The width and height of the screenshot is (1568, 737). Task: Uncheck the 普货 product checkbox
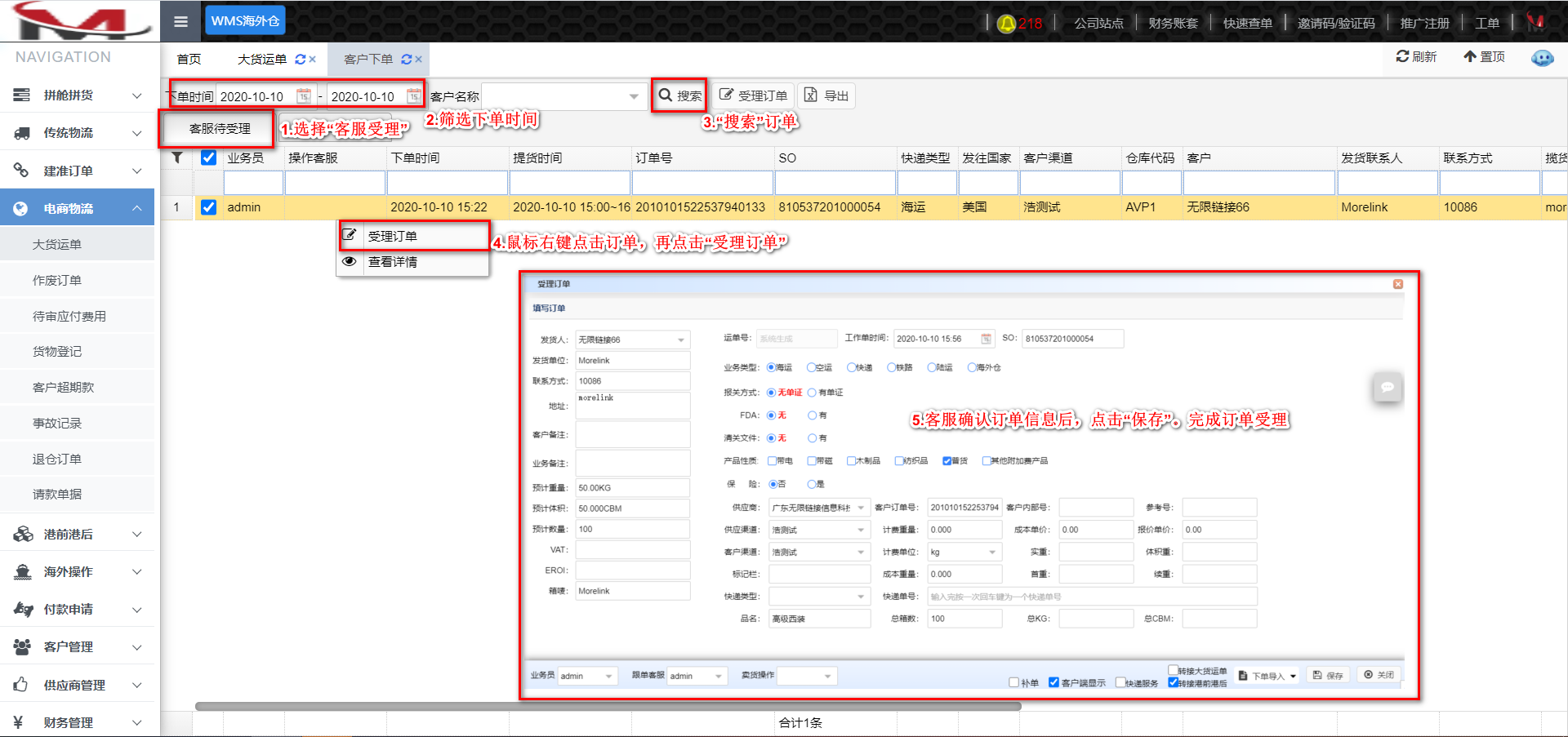point(947,461)
